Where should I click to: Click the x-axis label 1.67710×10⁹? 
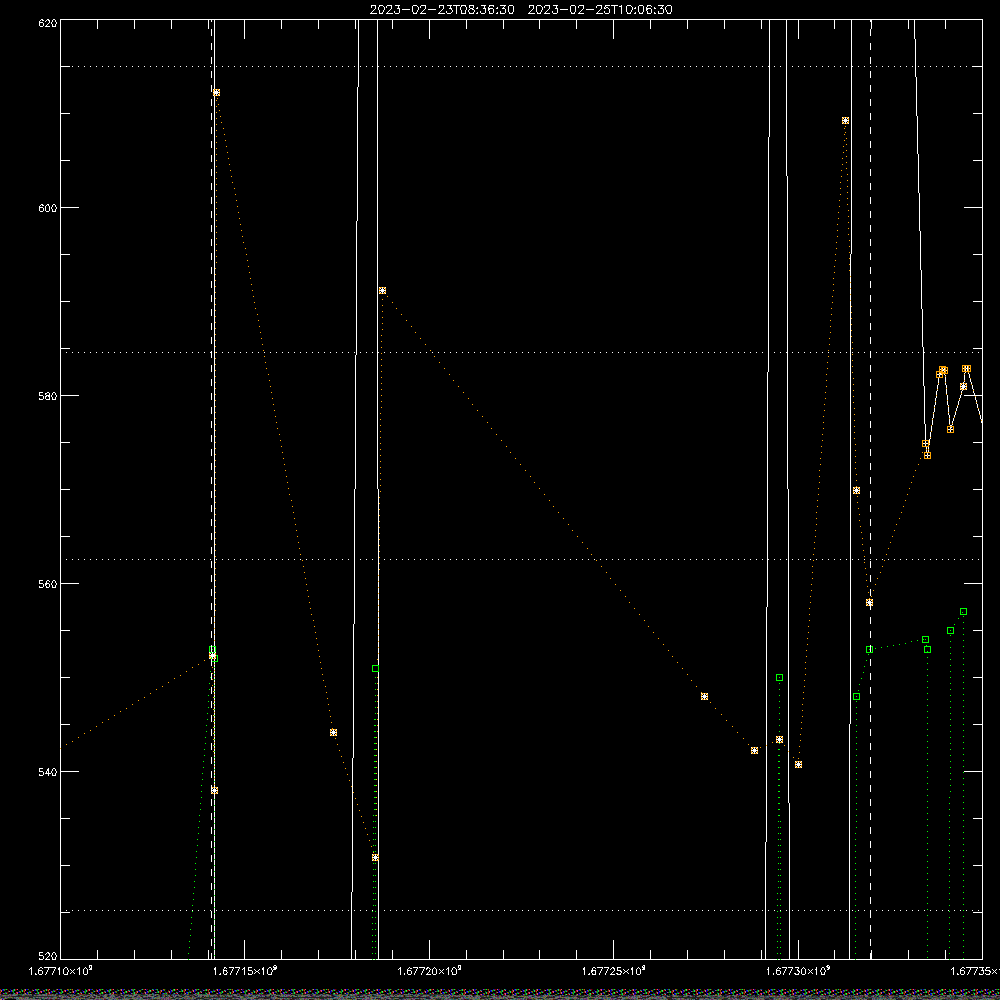pyautogui.click(x=60, y=971)
